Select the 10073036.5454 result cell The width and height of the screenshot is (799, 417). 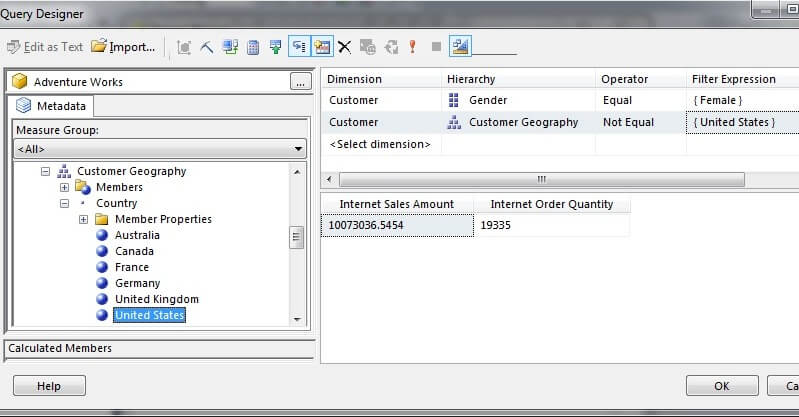[397, 225]
